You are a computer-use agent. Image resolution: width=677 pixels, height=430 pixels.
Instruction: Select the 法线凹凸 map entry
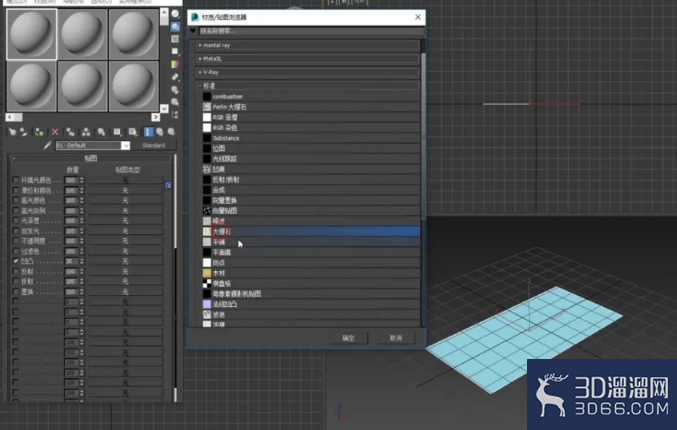(x=311, y=304)
